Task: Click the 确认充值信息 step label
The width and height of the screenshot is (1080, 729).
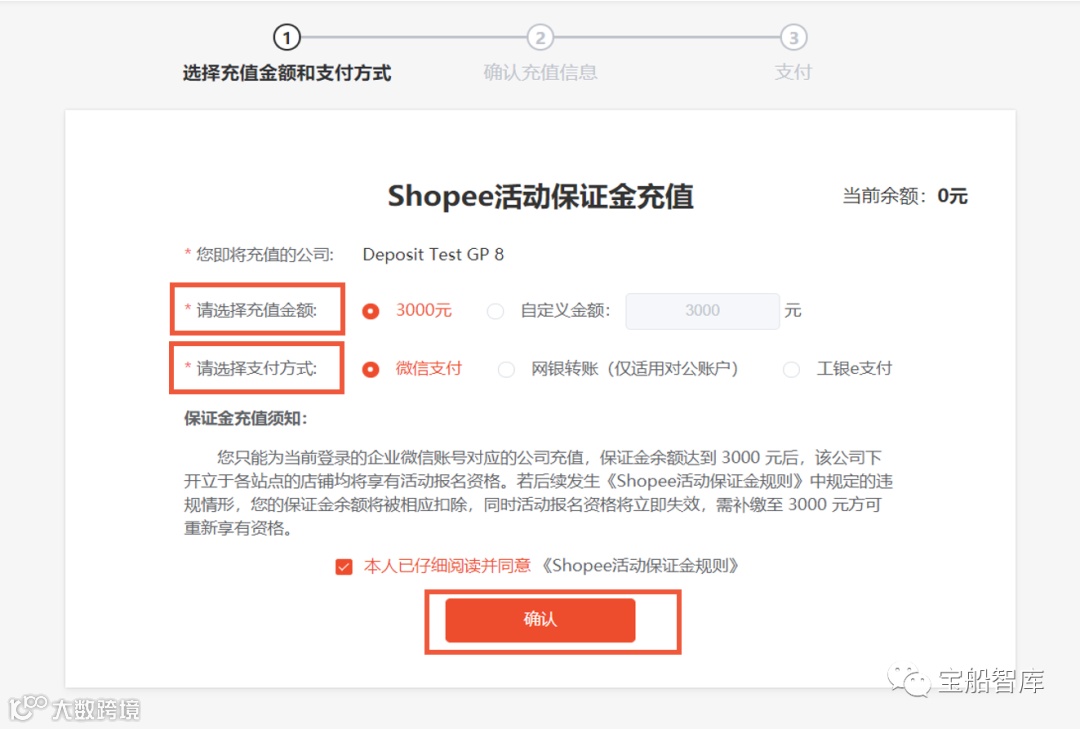Action: click(x=540, y=72)
